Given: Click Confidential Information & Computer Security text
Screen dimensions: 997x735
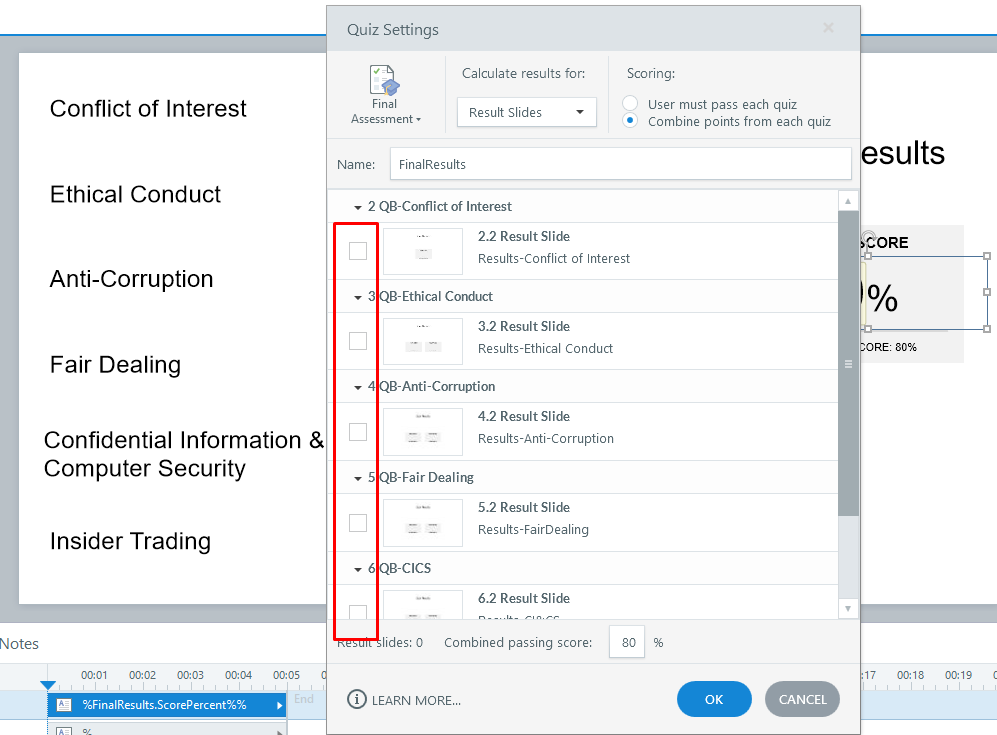Looking at the screenshot, I should [184, 454].
